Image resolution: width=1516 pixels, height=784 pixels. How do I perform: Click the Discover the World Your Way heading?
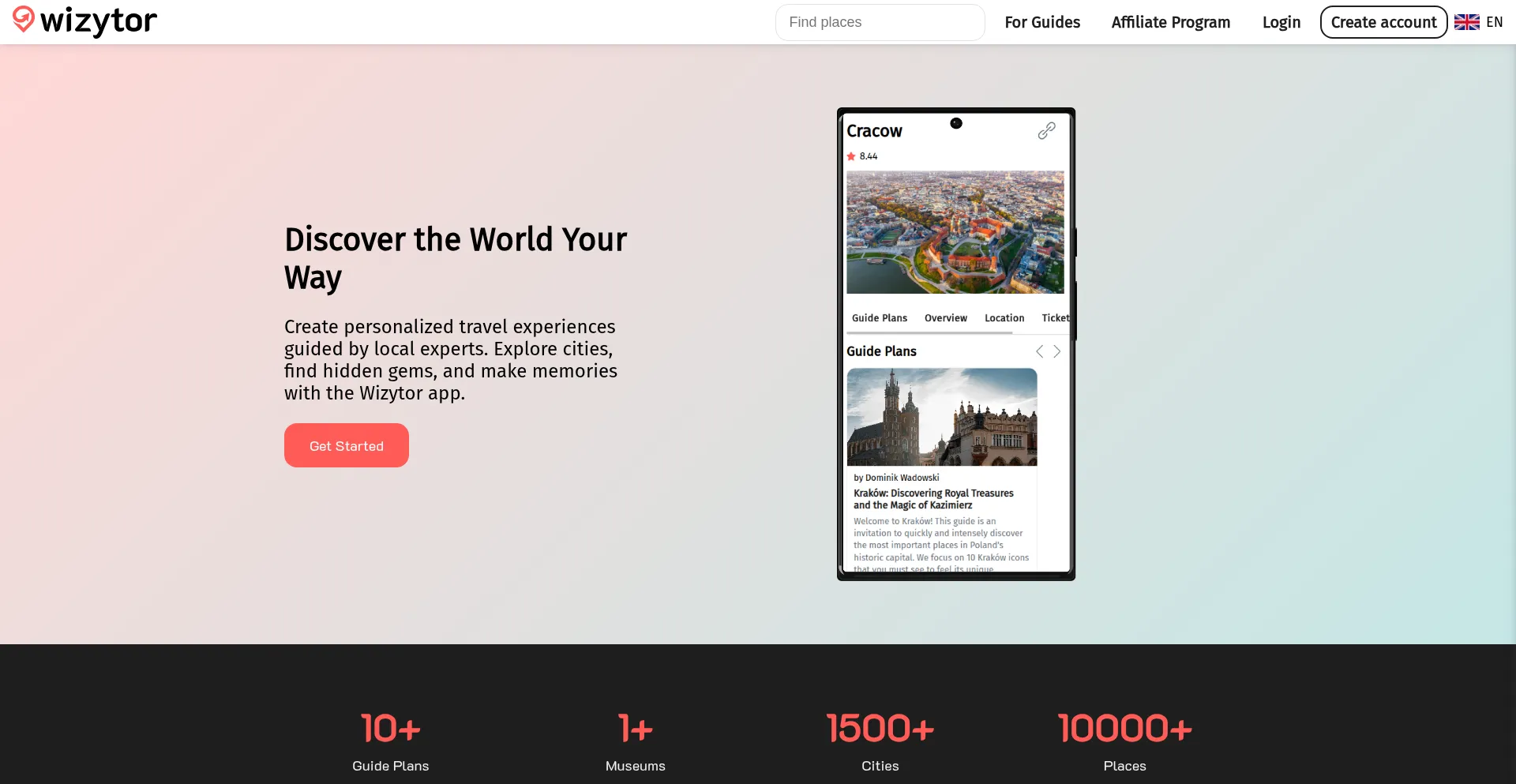click(x=456, y=258)
